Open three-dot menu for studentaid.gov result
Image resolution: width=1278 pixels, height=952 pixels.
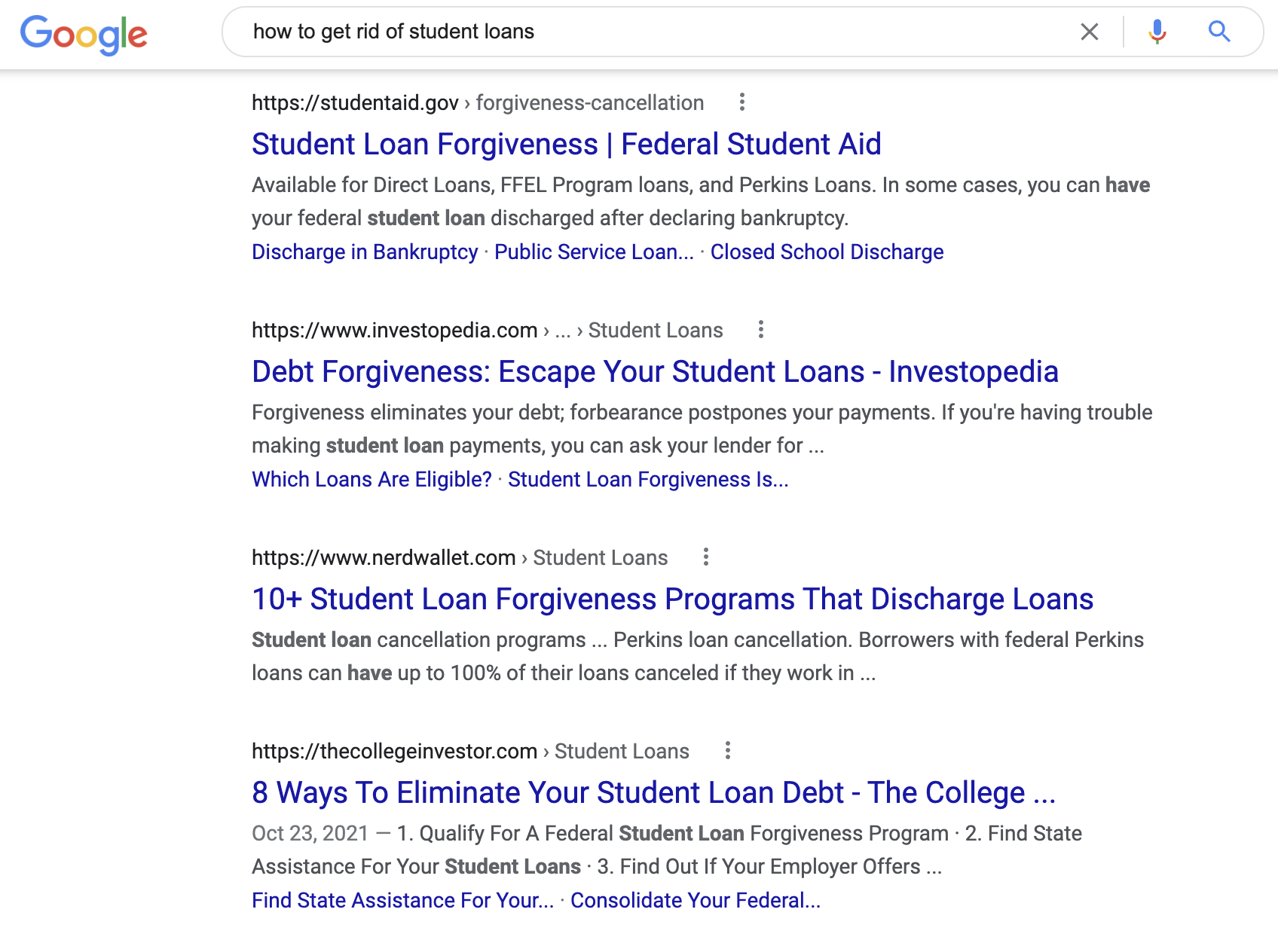(x=742, y=102)
